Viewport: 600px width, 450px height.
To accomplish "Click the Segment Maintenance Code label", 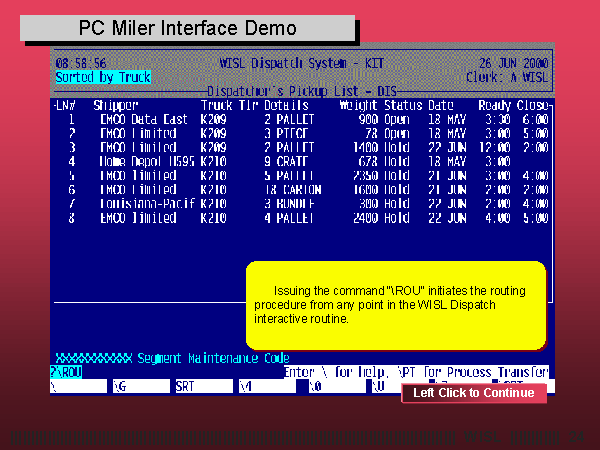I will pos(213,358).
